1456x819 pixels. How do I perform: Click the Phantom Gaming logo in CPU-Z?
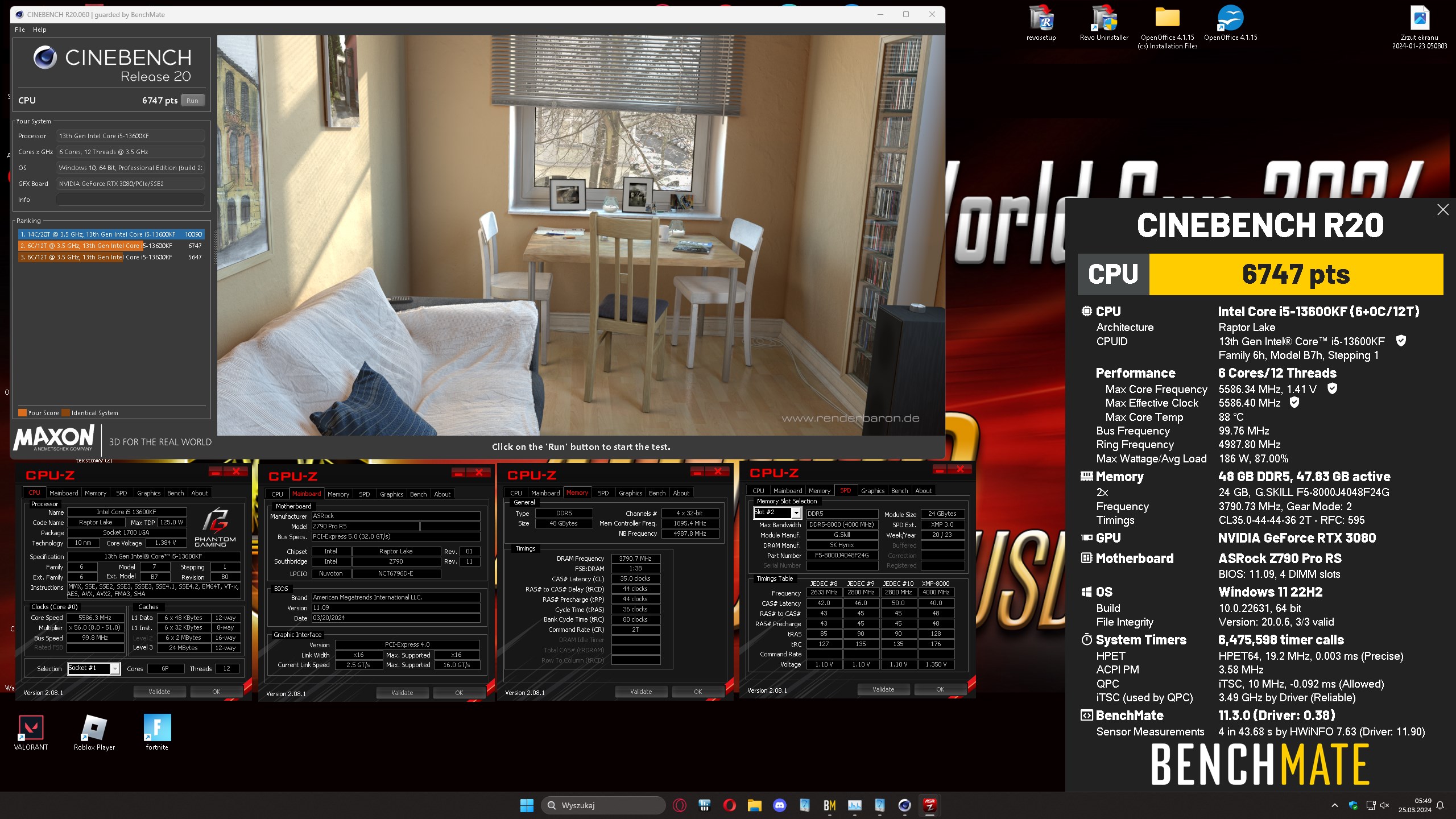coord(215,528)
